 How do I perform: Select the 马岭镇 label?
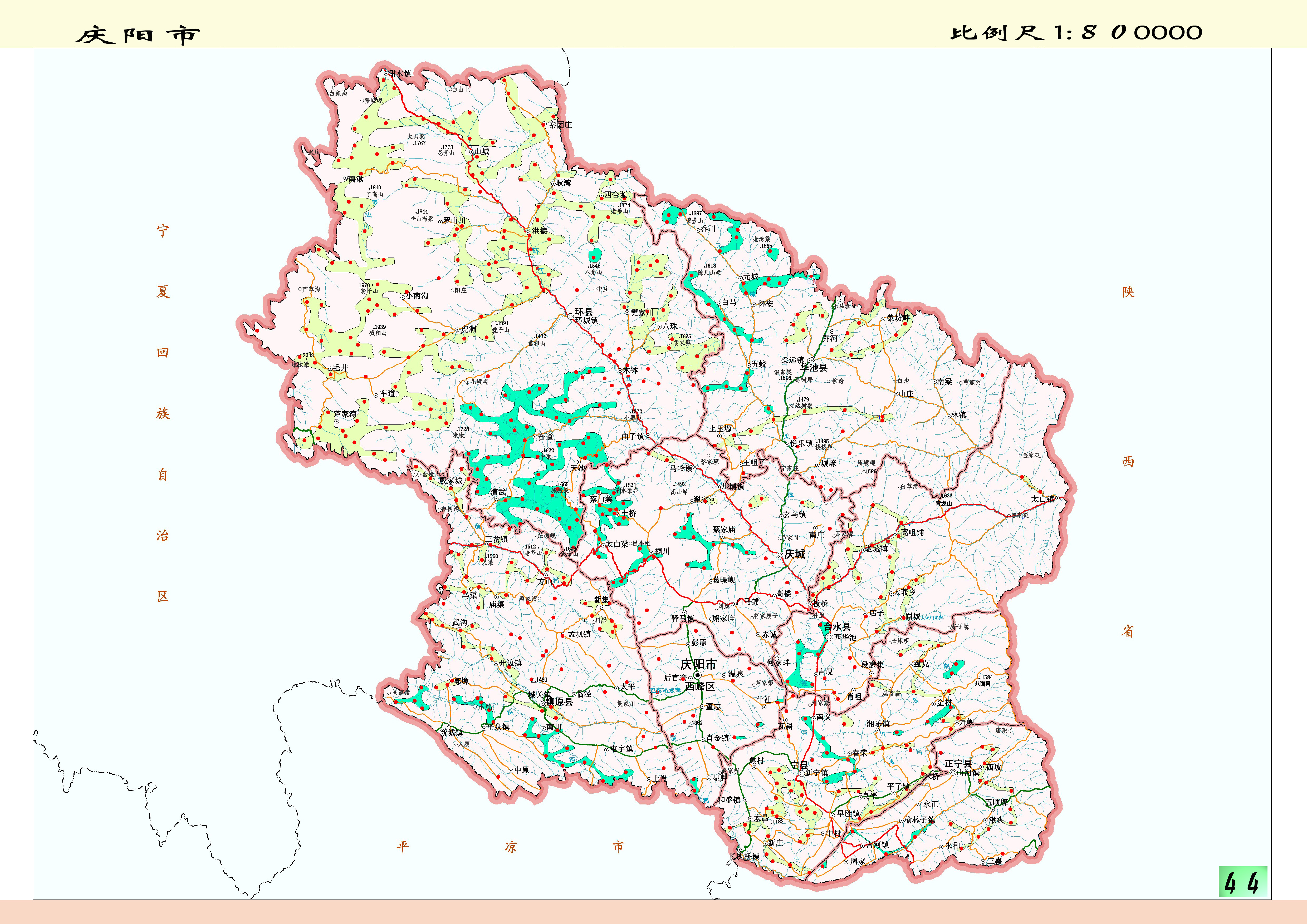[681, 468]
